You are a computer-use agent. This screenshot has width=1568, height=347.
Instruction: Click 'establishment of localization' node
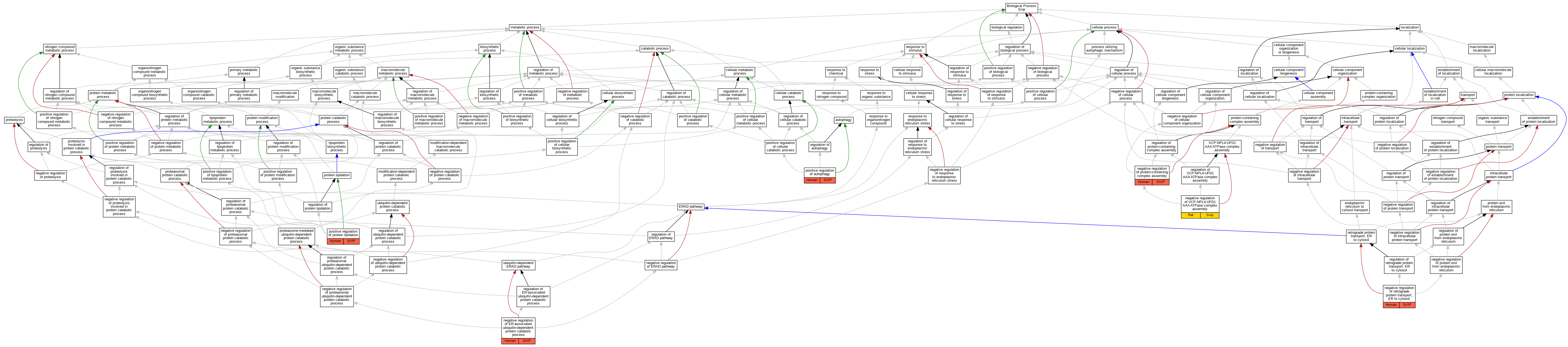pyautogui.click(x=1449, y=72)
